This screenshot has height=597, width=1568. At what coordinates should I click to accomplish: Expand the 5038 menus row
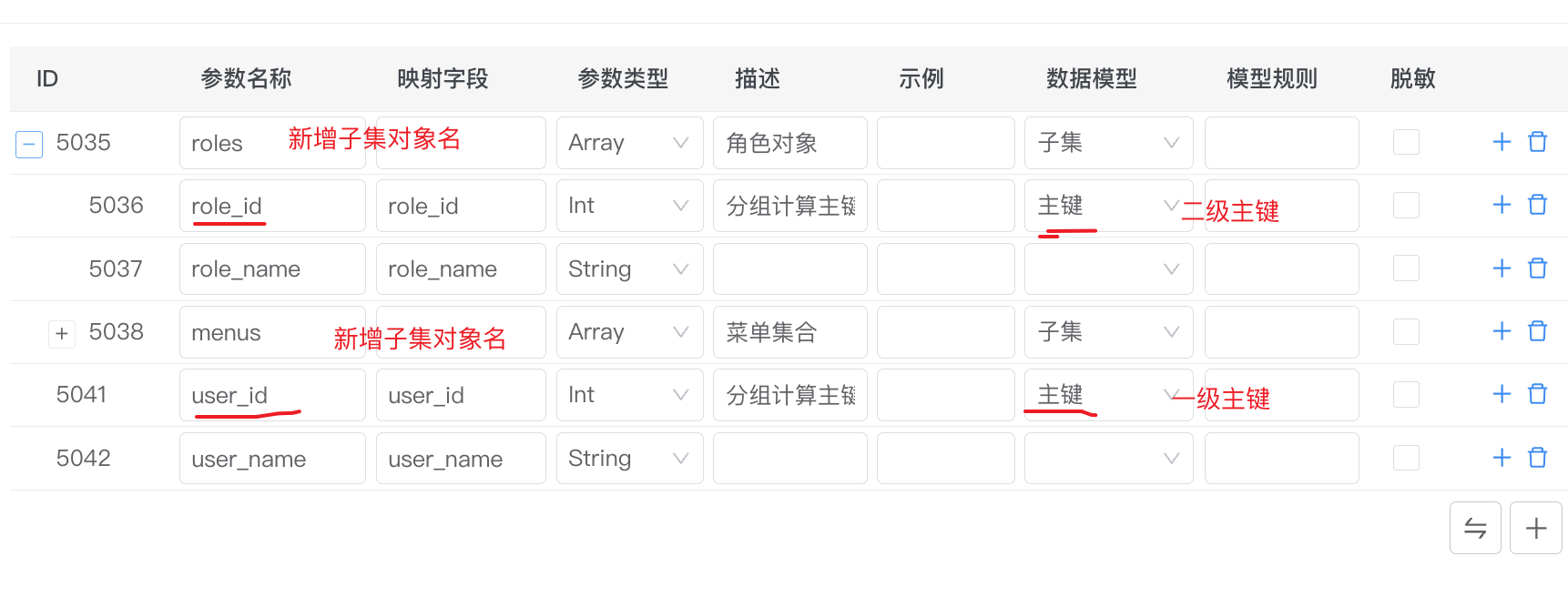[x=61, y=333]
